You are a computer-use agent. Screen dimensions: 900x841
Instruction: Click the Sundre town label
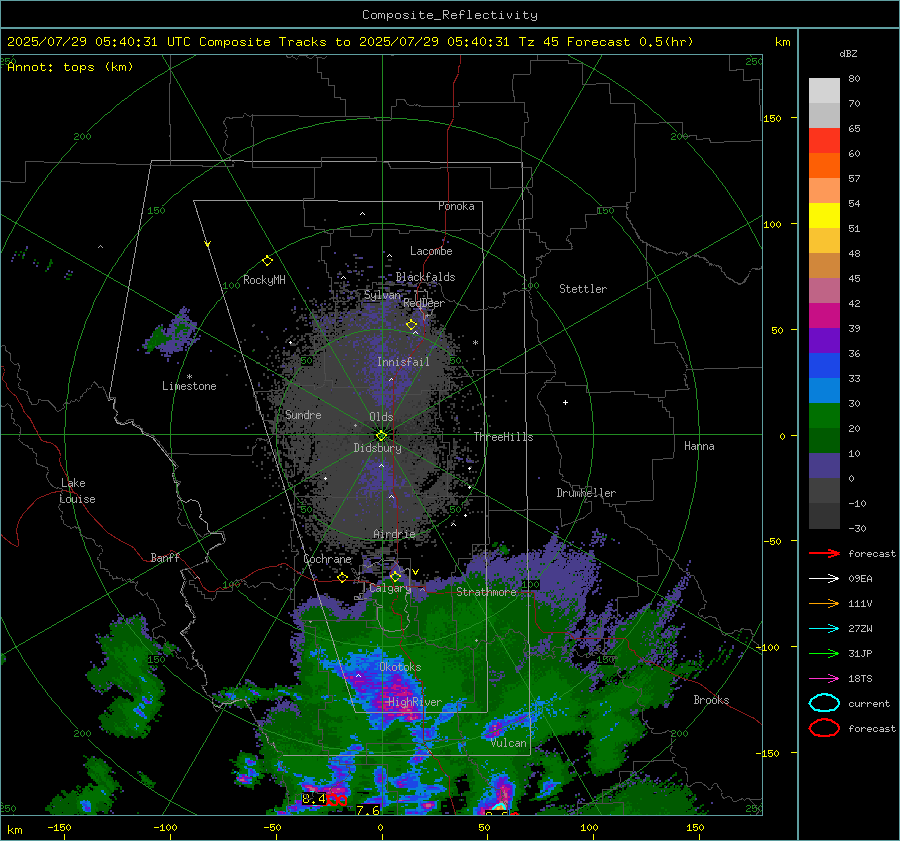click(x=303, y=415)
